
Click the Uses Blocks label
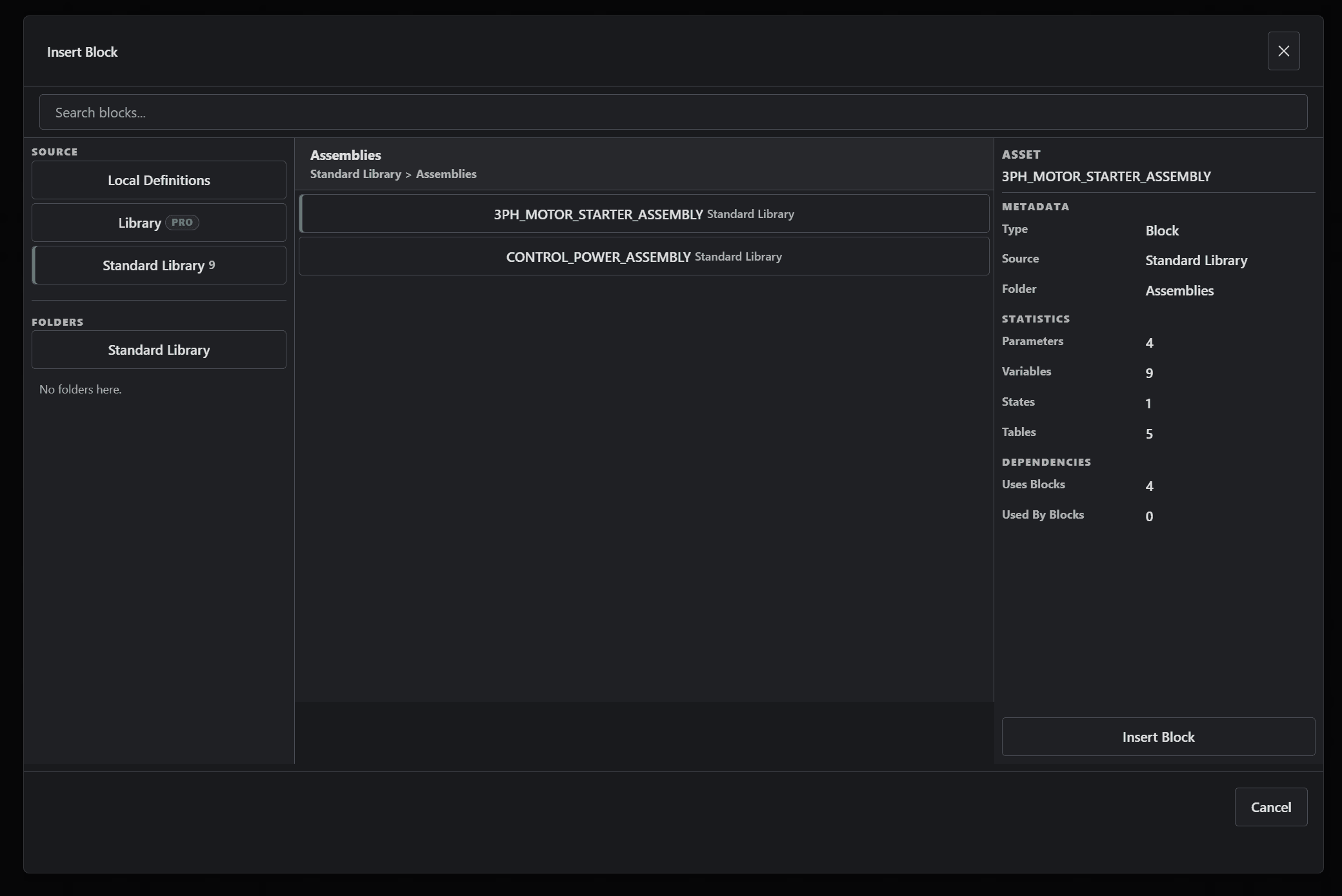1033,484
